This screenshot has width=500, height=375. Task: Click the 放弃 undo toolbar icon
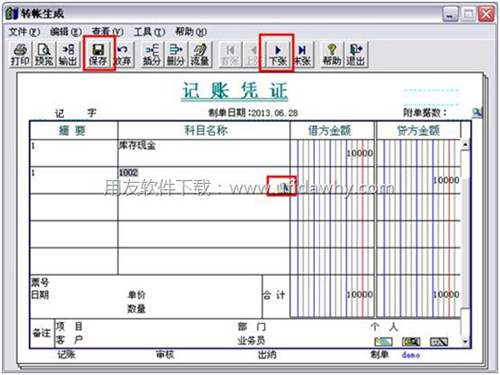click(123, 54)
